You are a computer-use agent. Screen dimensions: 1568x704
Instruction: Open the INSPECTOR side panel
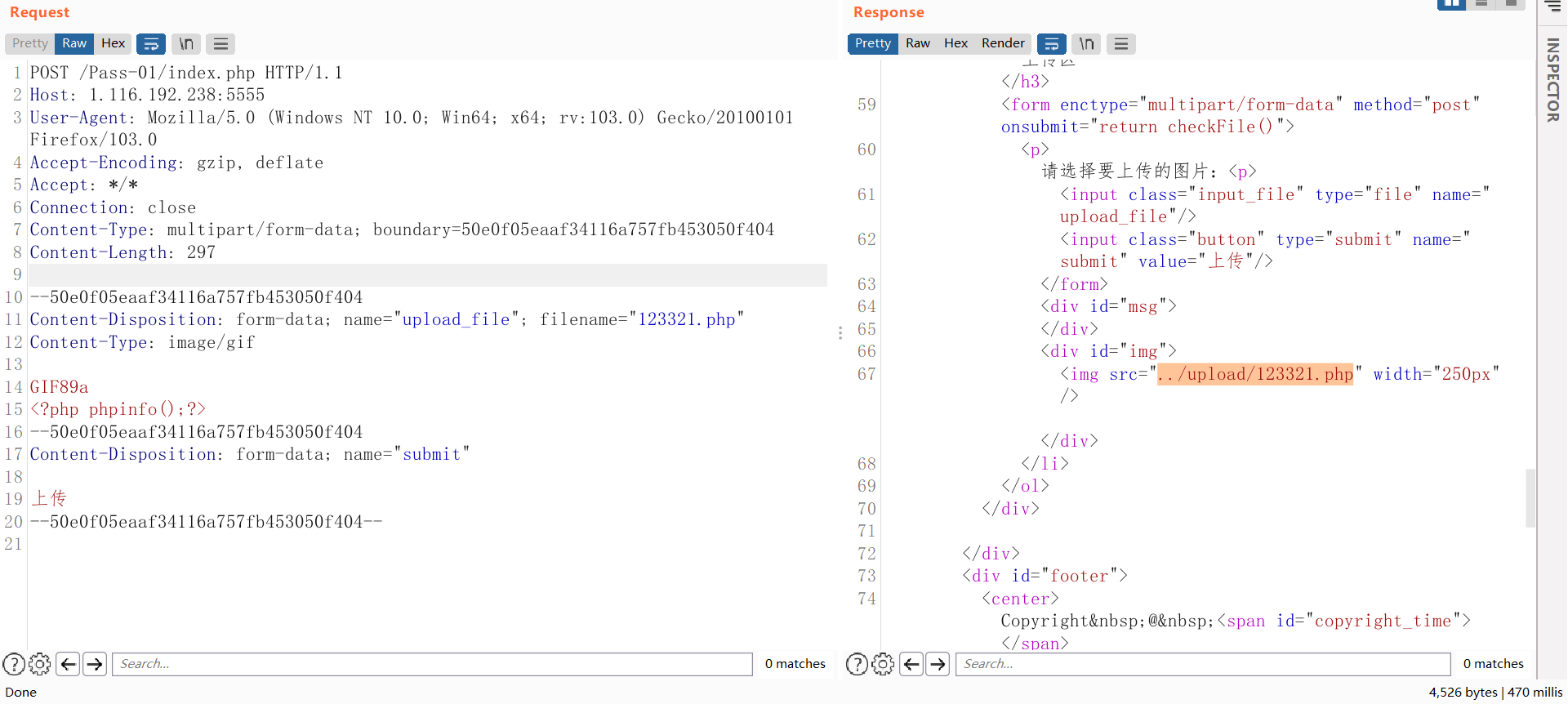pos(1552,80)
